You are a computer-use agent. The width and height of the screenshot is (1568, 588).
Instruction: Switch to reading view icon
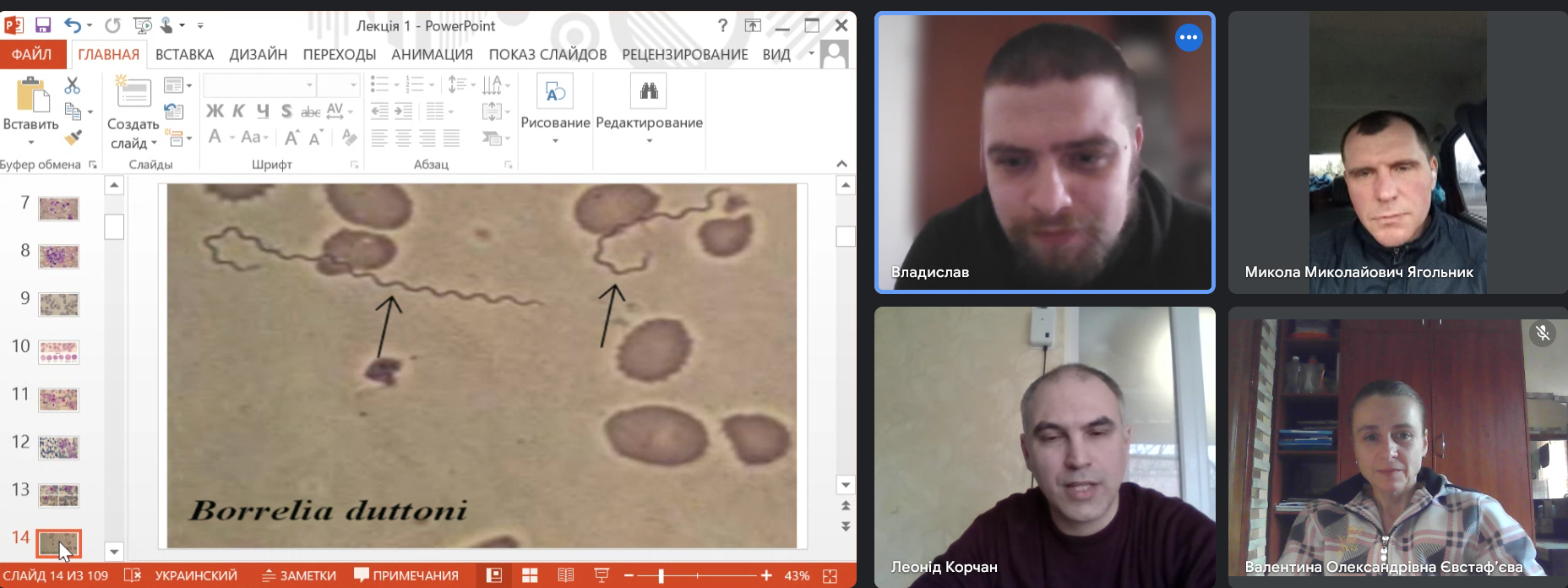pos(566,575)
